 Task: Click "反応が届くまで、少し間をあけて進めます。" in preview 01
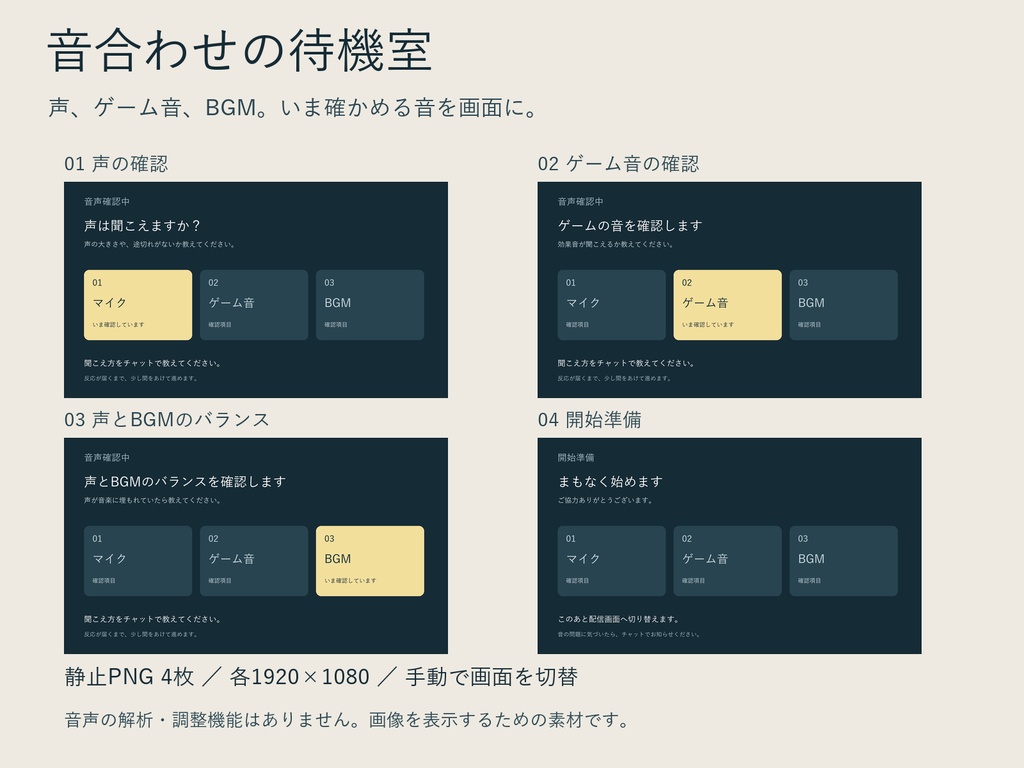coord(141,378)
